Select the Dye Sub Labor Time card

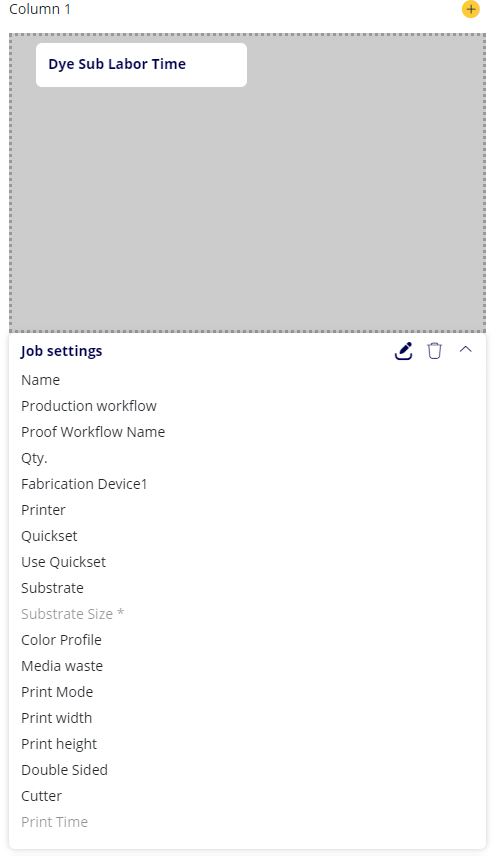tap(141, 64)
